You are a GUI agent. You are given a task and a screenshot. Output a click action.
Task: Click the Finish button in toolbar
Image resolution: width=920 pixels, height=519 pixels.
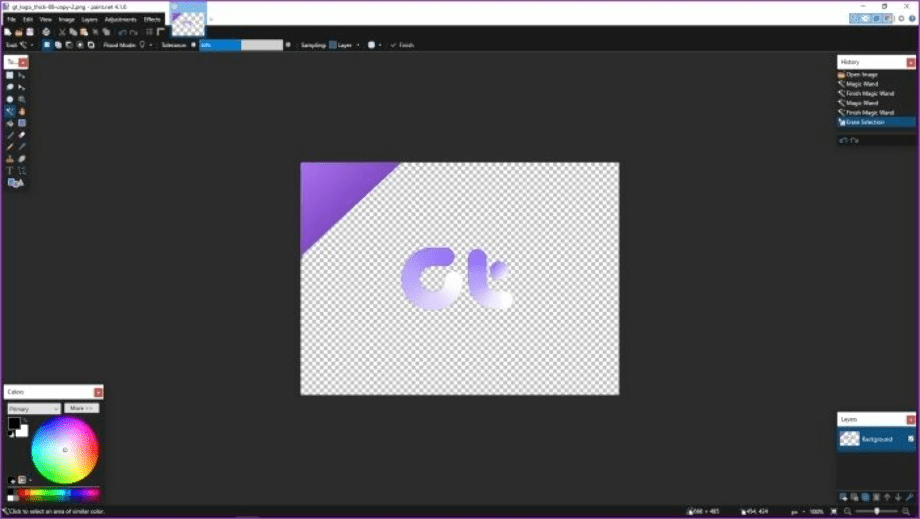click(402, 45)
